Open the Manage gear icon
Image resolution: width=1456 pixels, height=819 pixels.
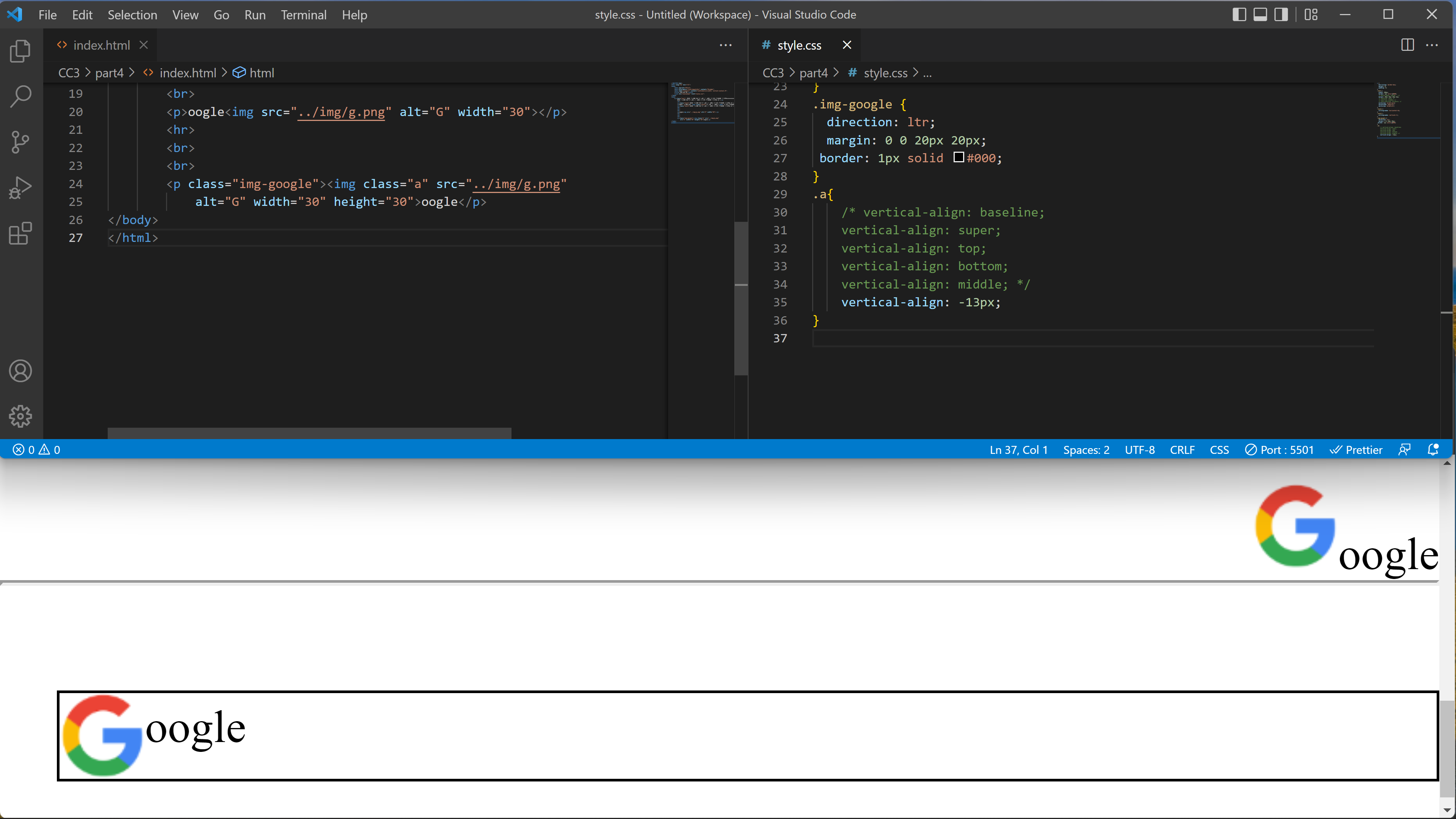click(20, 417)
